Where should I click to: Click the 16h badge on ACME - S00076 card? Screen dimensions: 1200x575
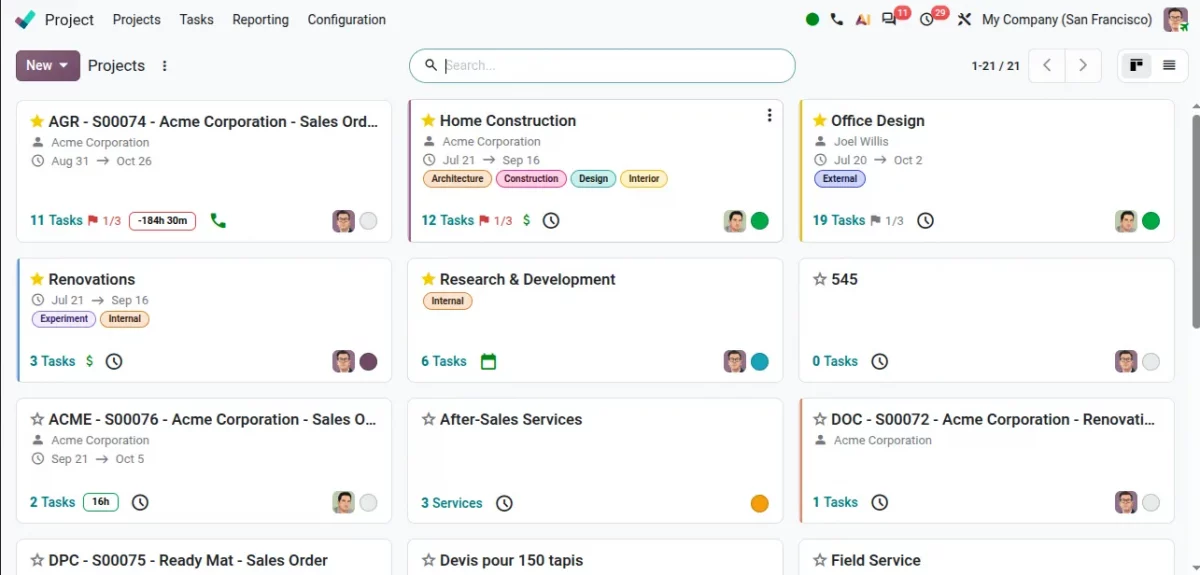click(x=101, y=502)
